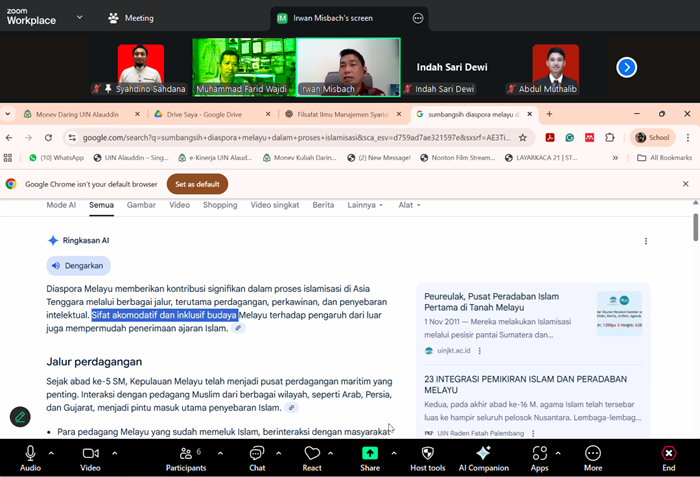Show next participants with blue arrow

tap(626, 67)
